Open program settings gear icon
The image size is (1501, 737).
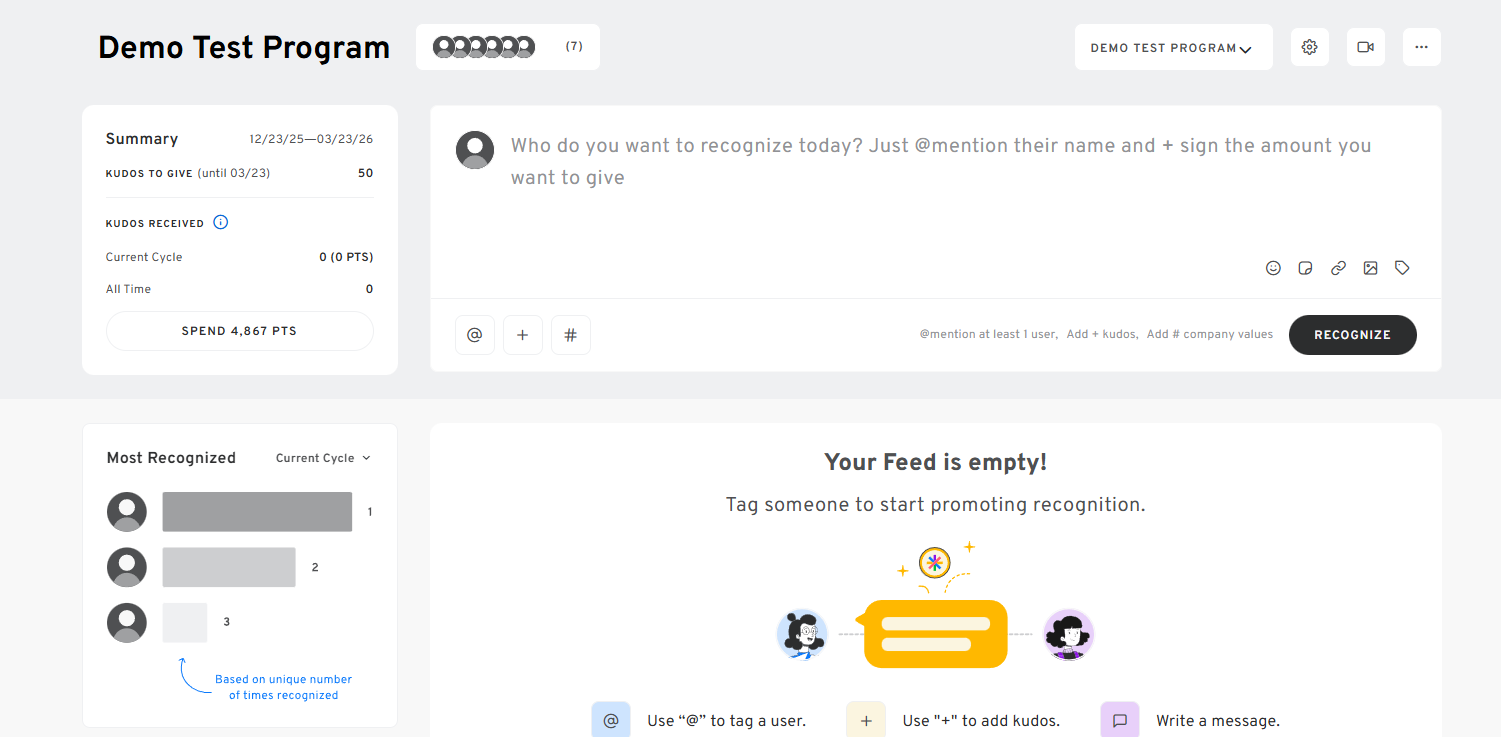coord(1310,47)
